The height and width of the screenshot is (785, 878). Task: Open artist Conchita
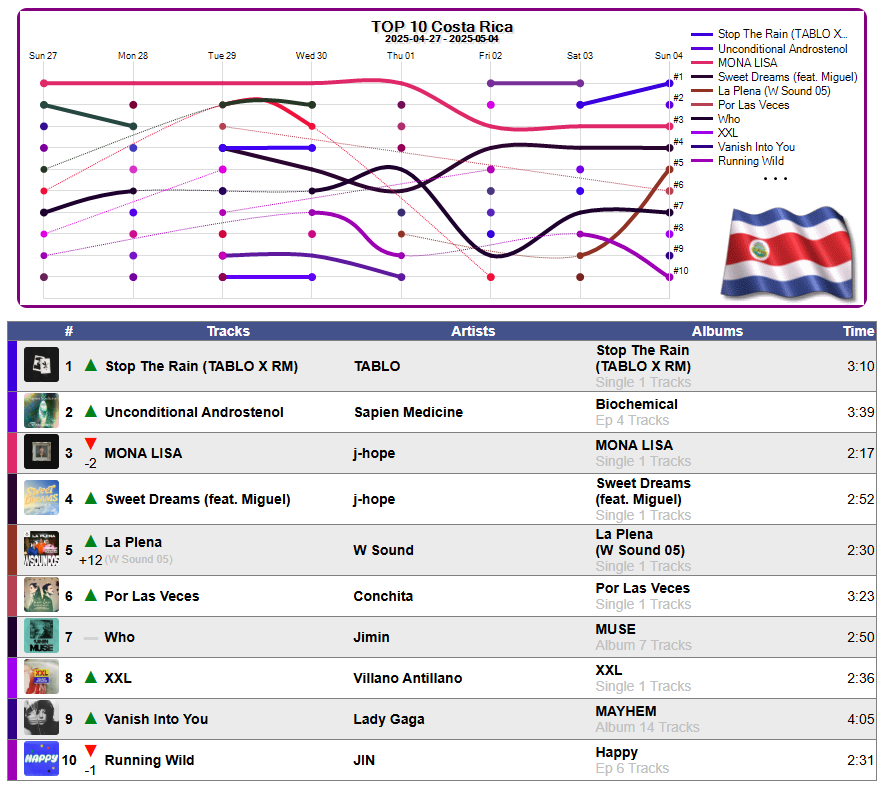[x=383, y=596]
